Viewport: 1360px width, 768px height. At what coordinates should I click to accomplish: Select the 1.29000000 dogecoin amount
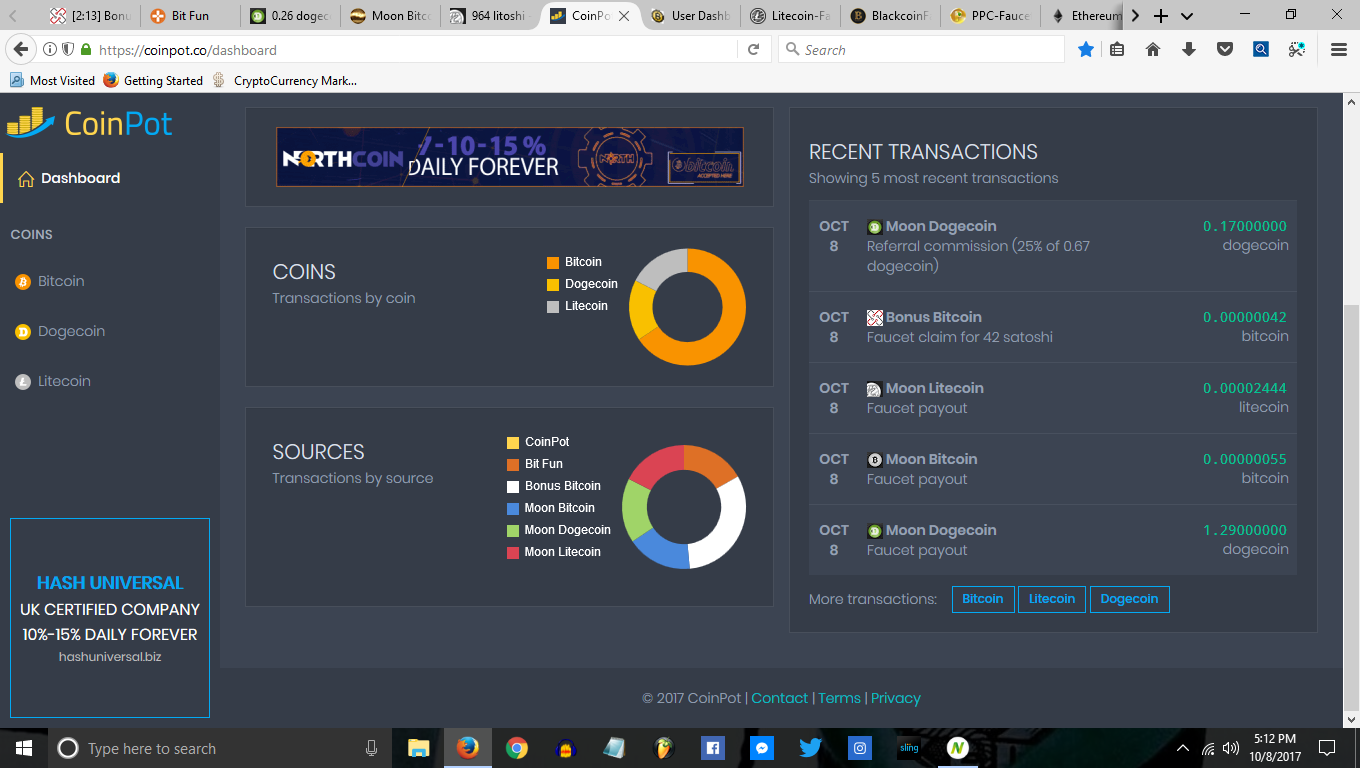pos(1245,530)
